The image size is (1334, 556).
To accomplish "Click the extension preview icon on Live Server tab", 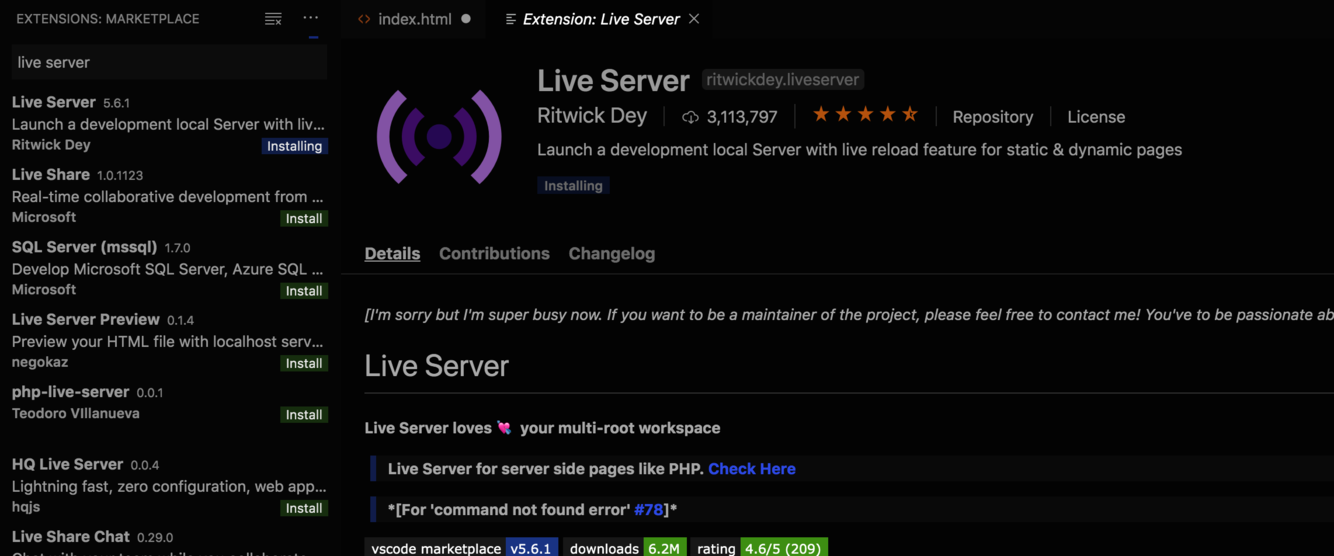I will click(510, 19).
